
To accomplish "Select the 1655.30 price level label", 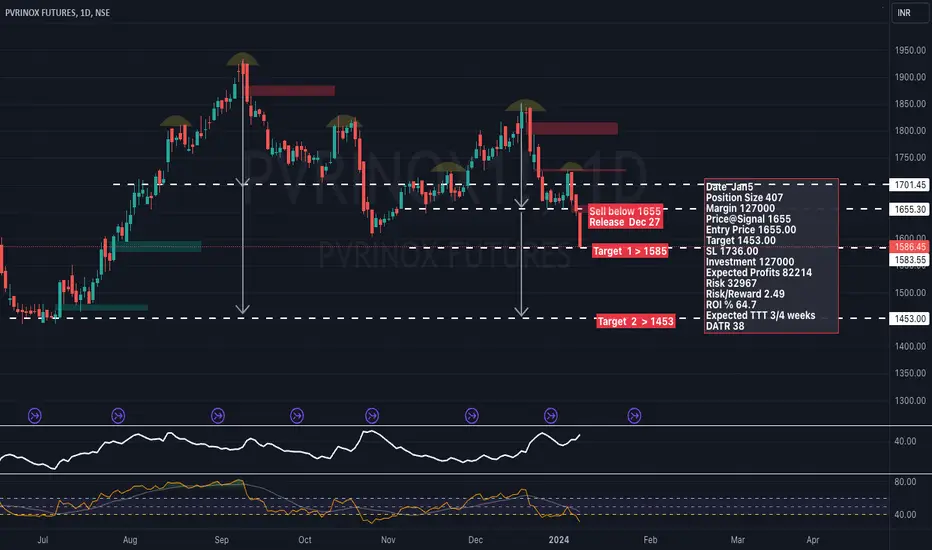I will coord(909,209).
